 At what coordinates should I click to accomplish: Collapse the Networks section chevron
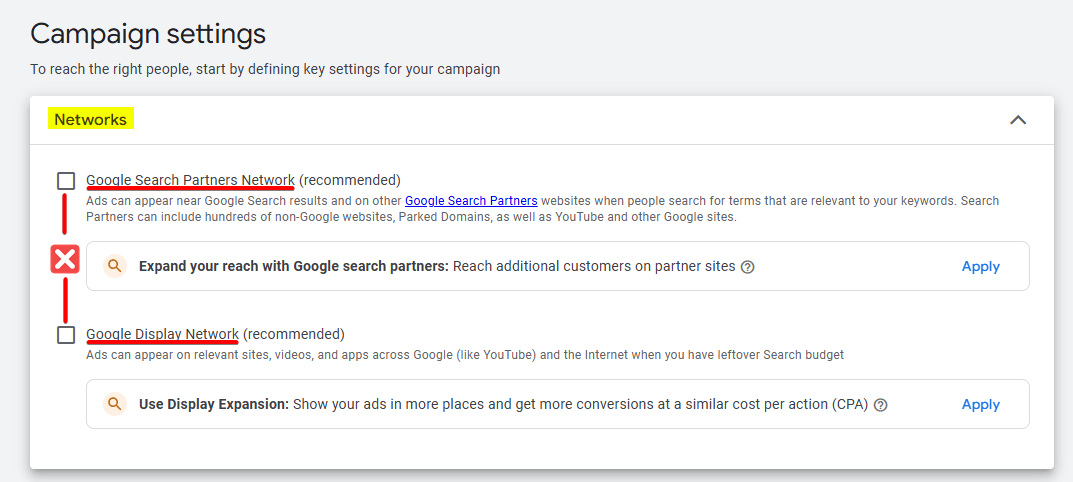(1018, 120)
